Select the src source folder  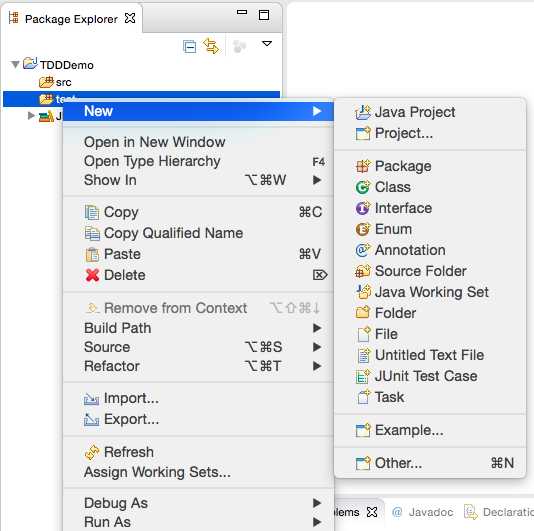[x=55, y=82]
